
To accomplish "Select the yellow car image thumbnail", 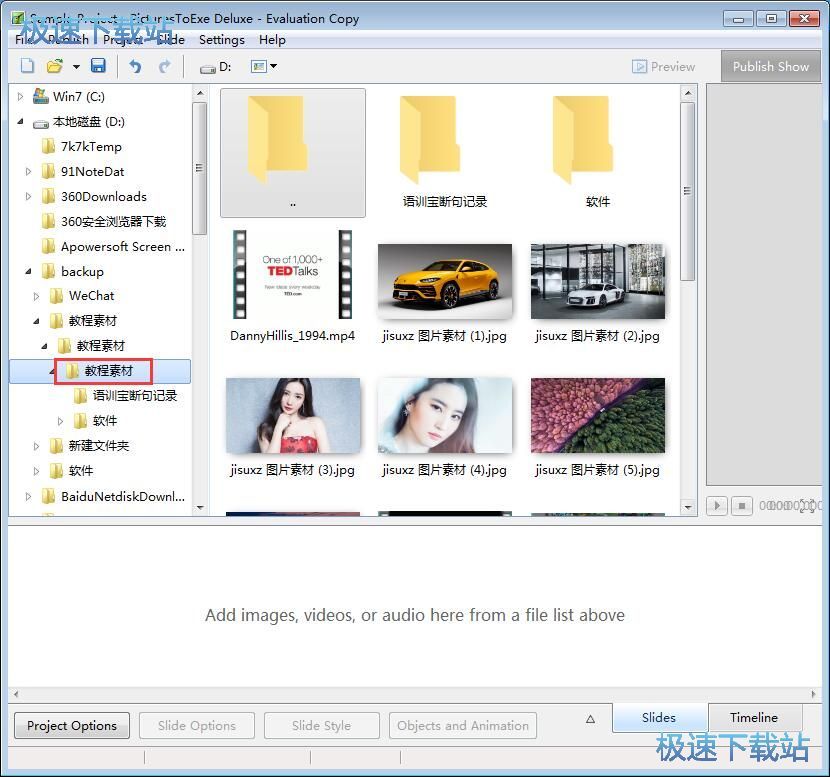I will [x=445, y=280].
